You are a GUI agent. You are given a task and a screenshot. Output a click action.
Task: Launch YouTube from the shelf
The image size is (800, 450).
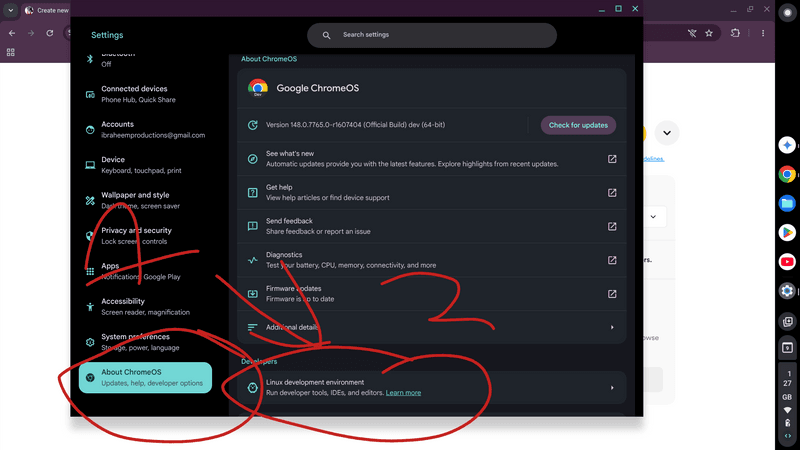point(787,262)
